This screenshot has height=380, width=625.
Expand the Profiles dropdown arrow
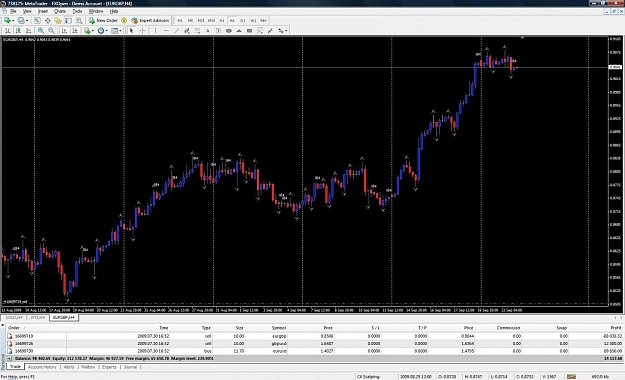[x=27, y=21]
